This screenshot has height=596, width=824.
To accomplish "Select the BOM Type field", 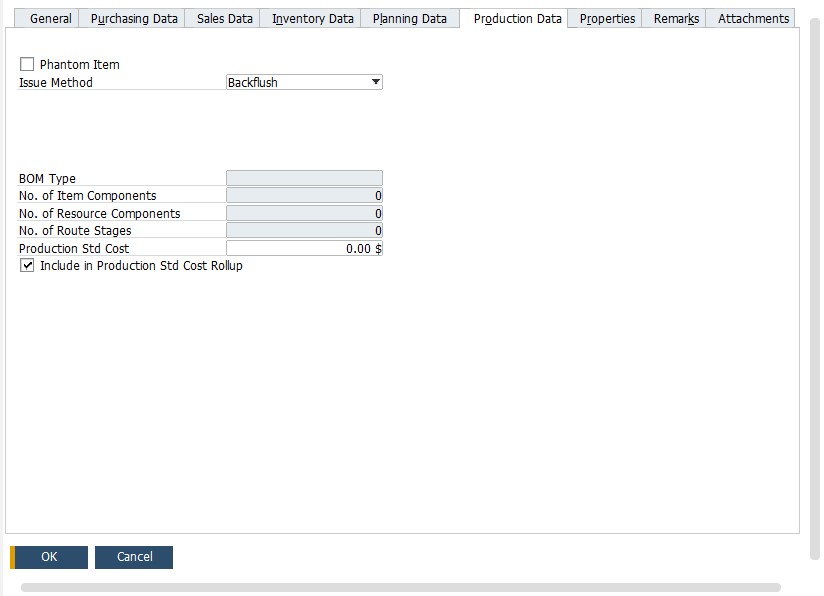I will tap(305, 177).
